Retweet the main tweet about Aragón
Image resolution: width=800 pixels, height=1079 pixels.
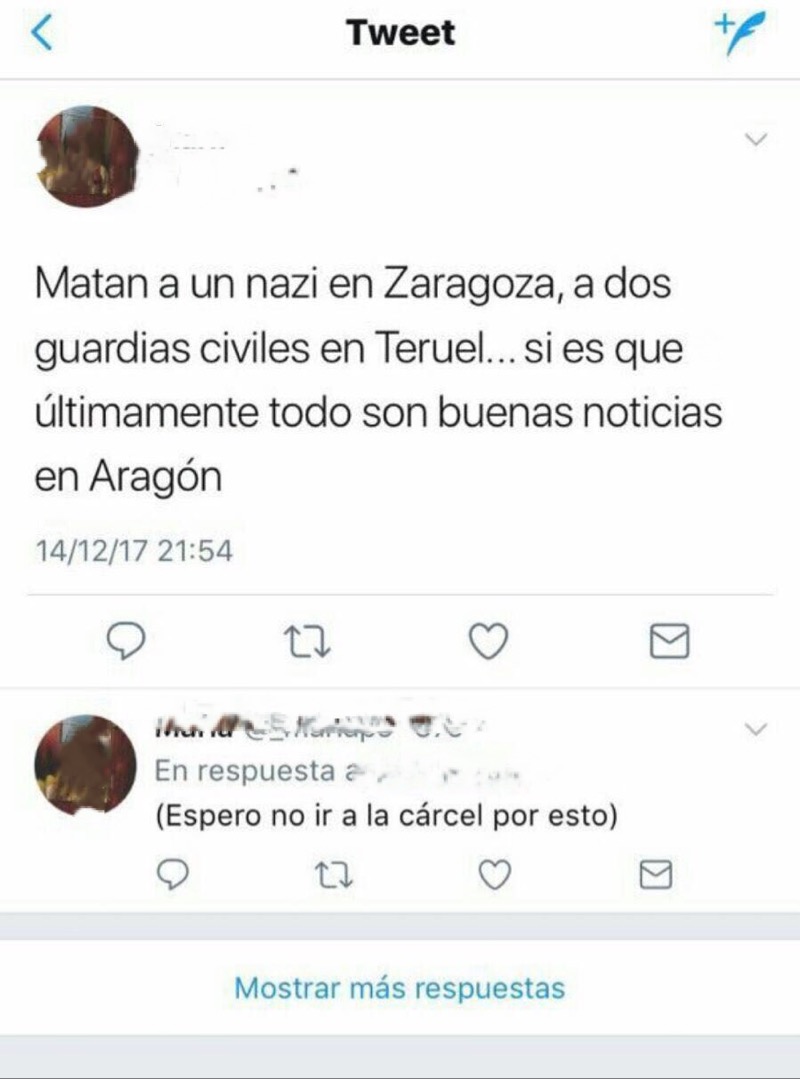tap(307, 641)
